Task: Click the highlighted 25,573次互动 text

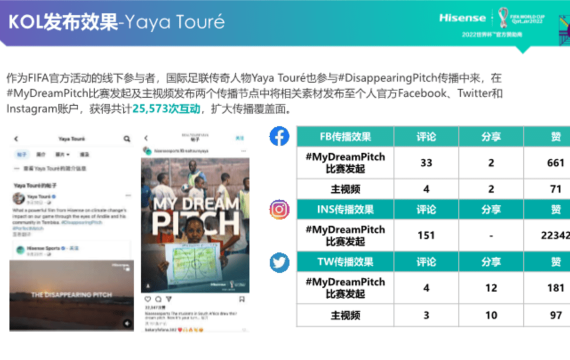Action: pos(166,108)
